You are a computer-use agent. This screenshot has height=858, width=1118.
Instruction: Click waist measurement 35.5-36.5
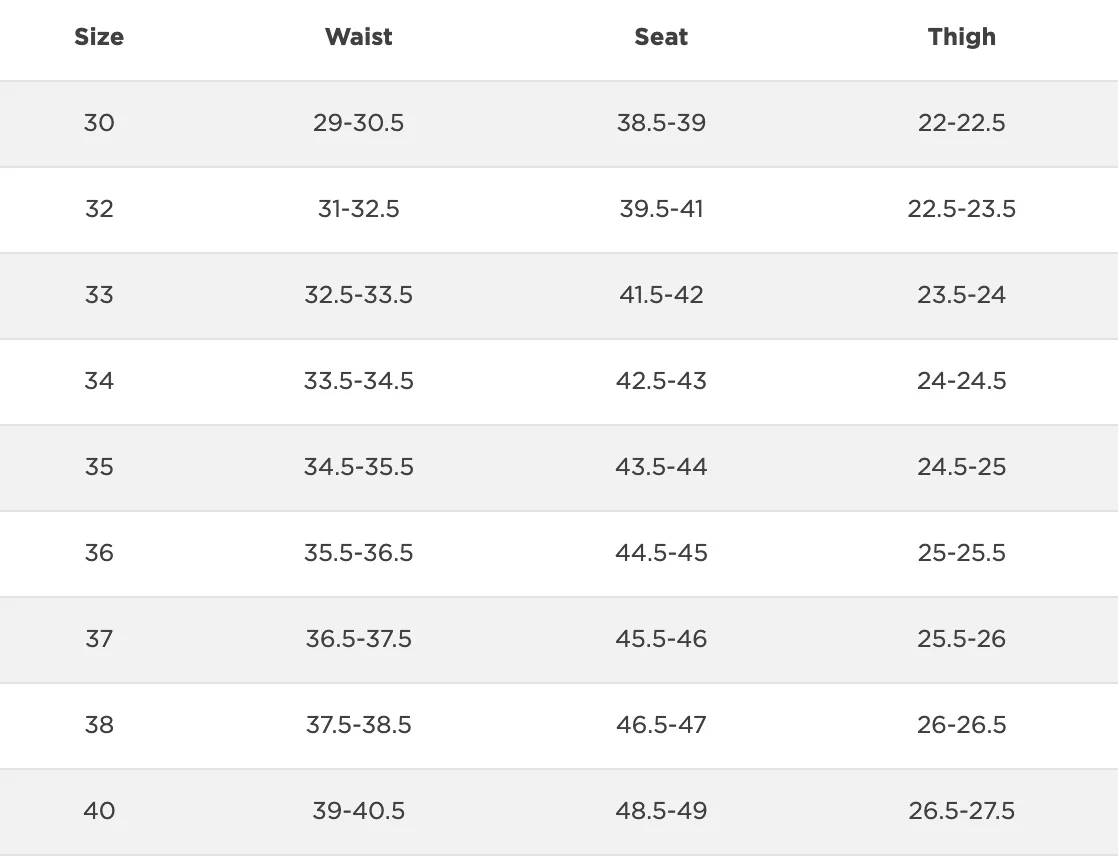click(359, 553)
